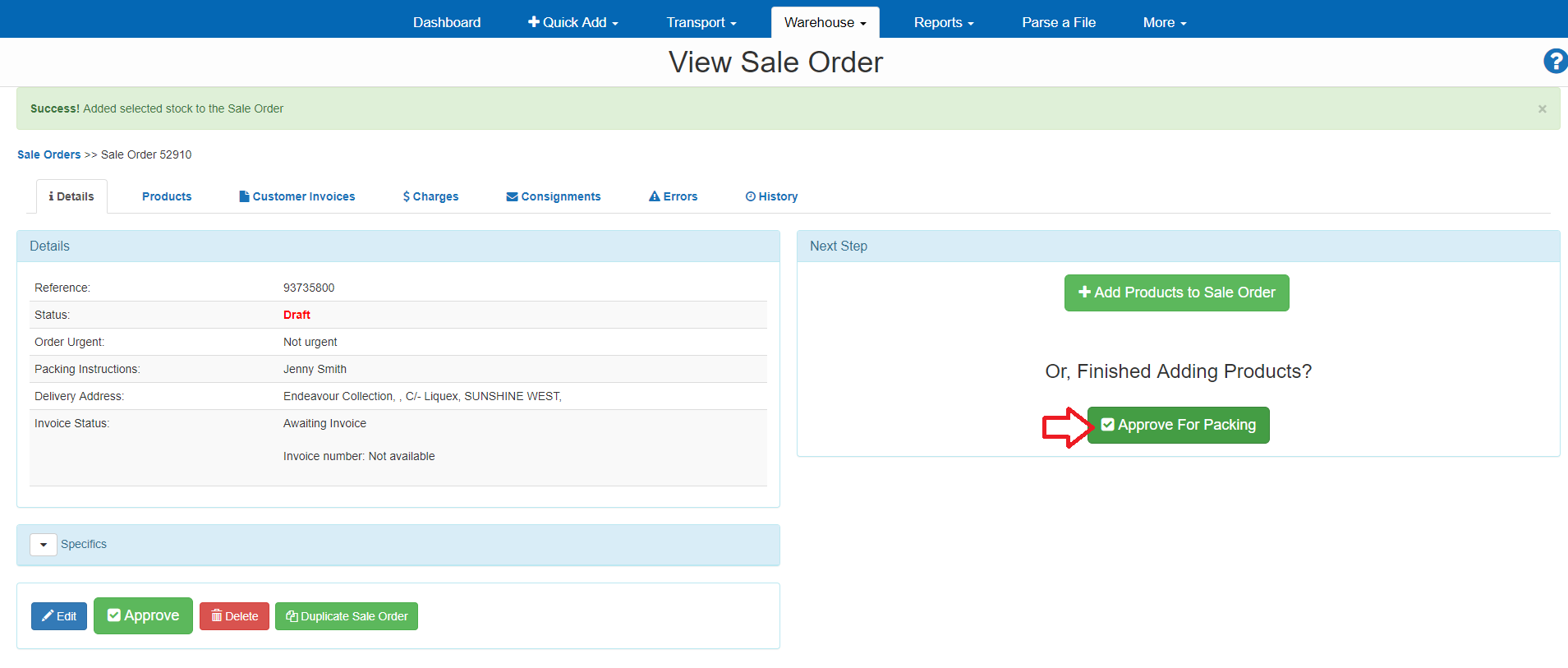Expand the Reports menu
The image size is (1568, 668).
(x=944, y=22)
